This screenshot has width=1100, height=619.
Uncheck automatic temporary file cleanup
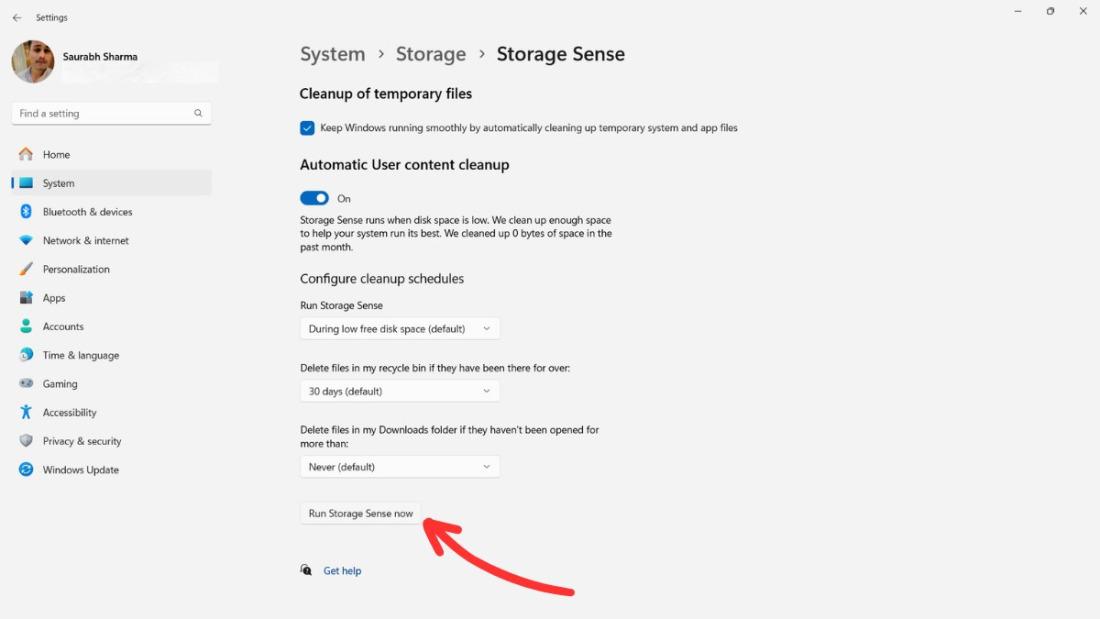click(x=307, y=128)
